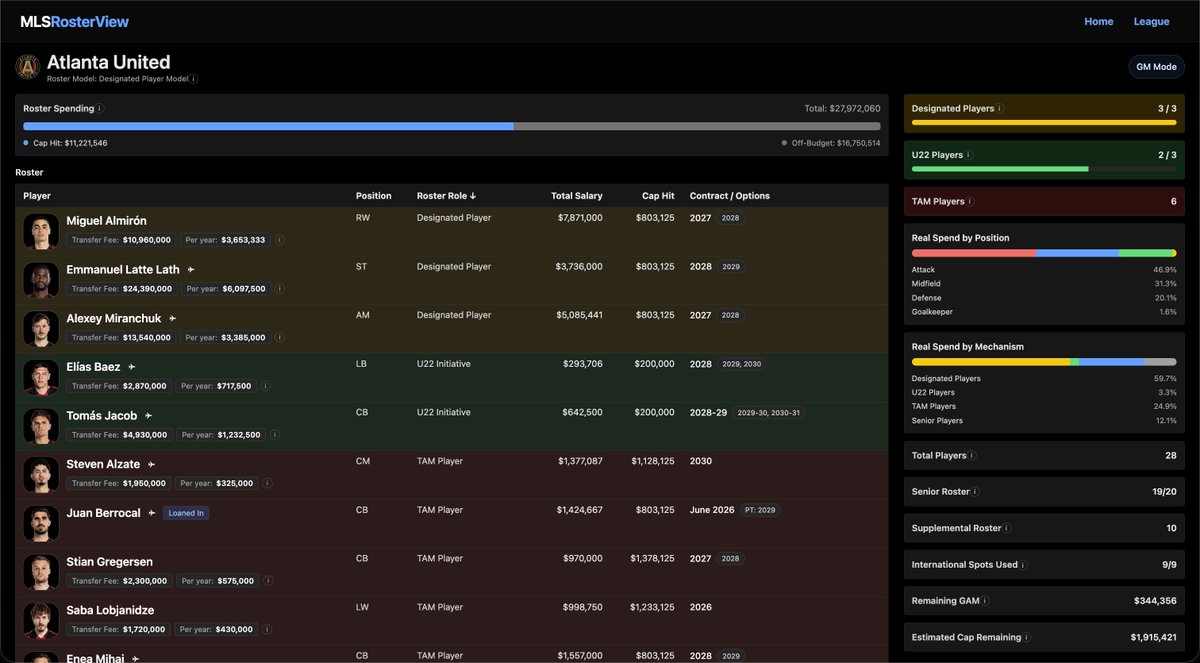Click the PT: 2029 badge for Berrocal
Viewport: 1200px width, 663px height.
point(760,510)
